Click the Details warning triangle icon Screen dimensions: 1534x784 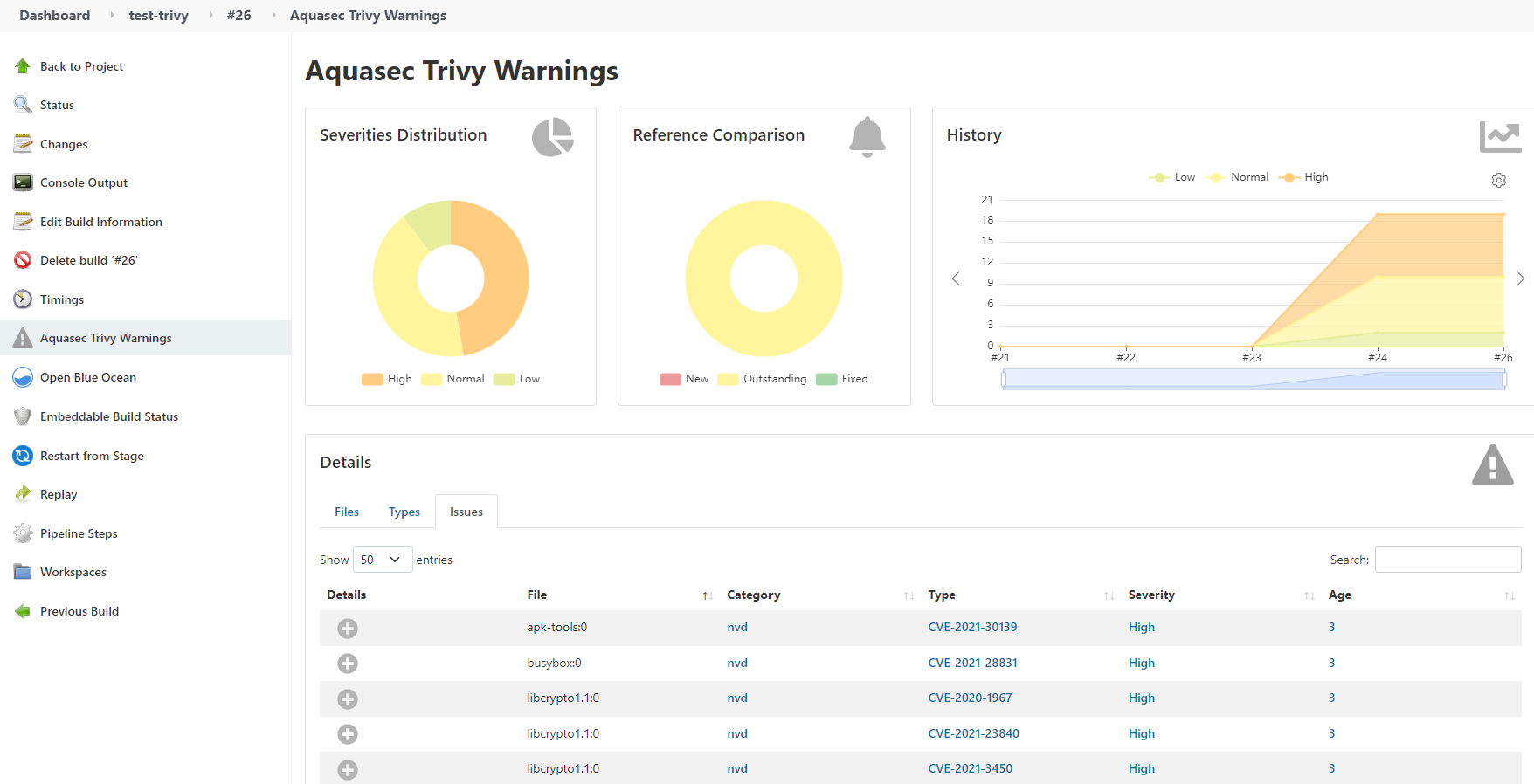coord(1493,464)
